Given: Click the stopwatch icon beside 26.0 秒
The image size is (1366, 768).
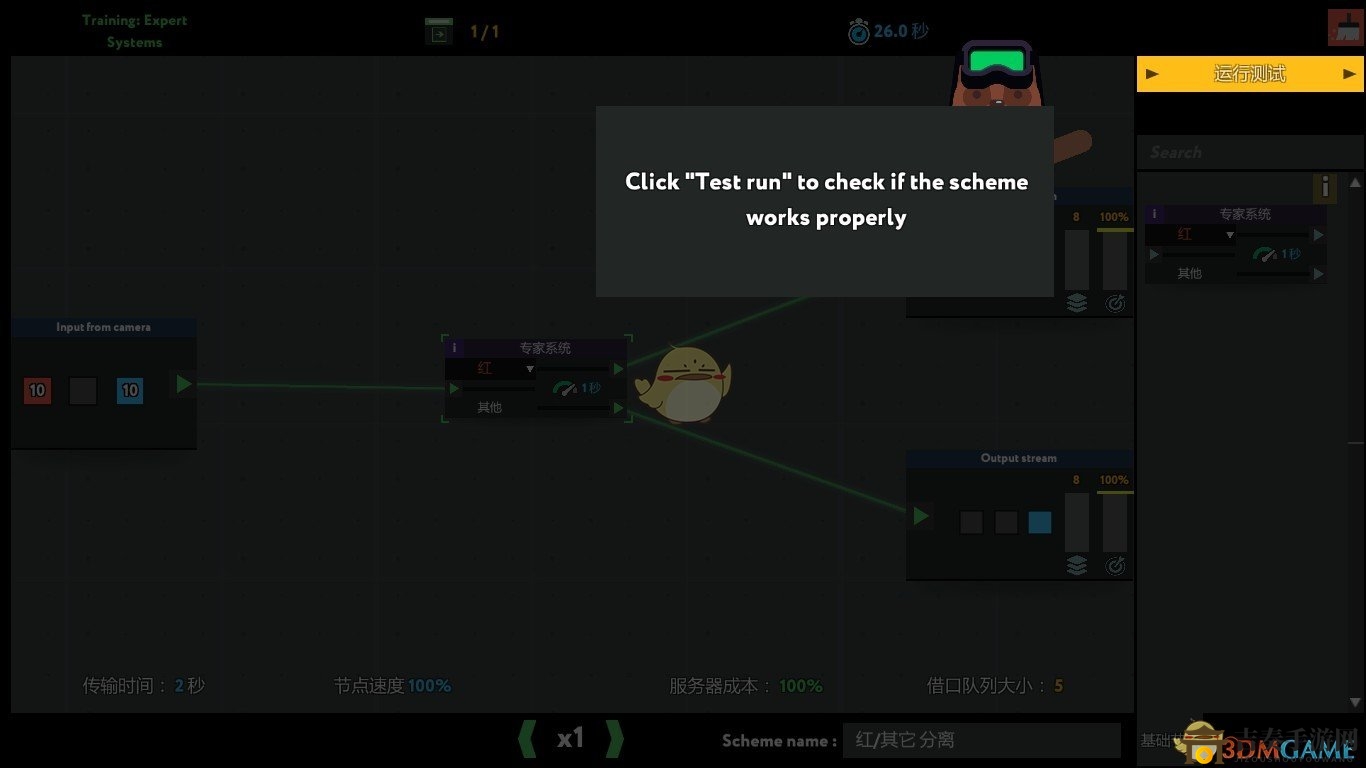Looking at the screenshot, I should tap(858, 32).
